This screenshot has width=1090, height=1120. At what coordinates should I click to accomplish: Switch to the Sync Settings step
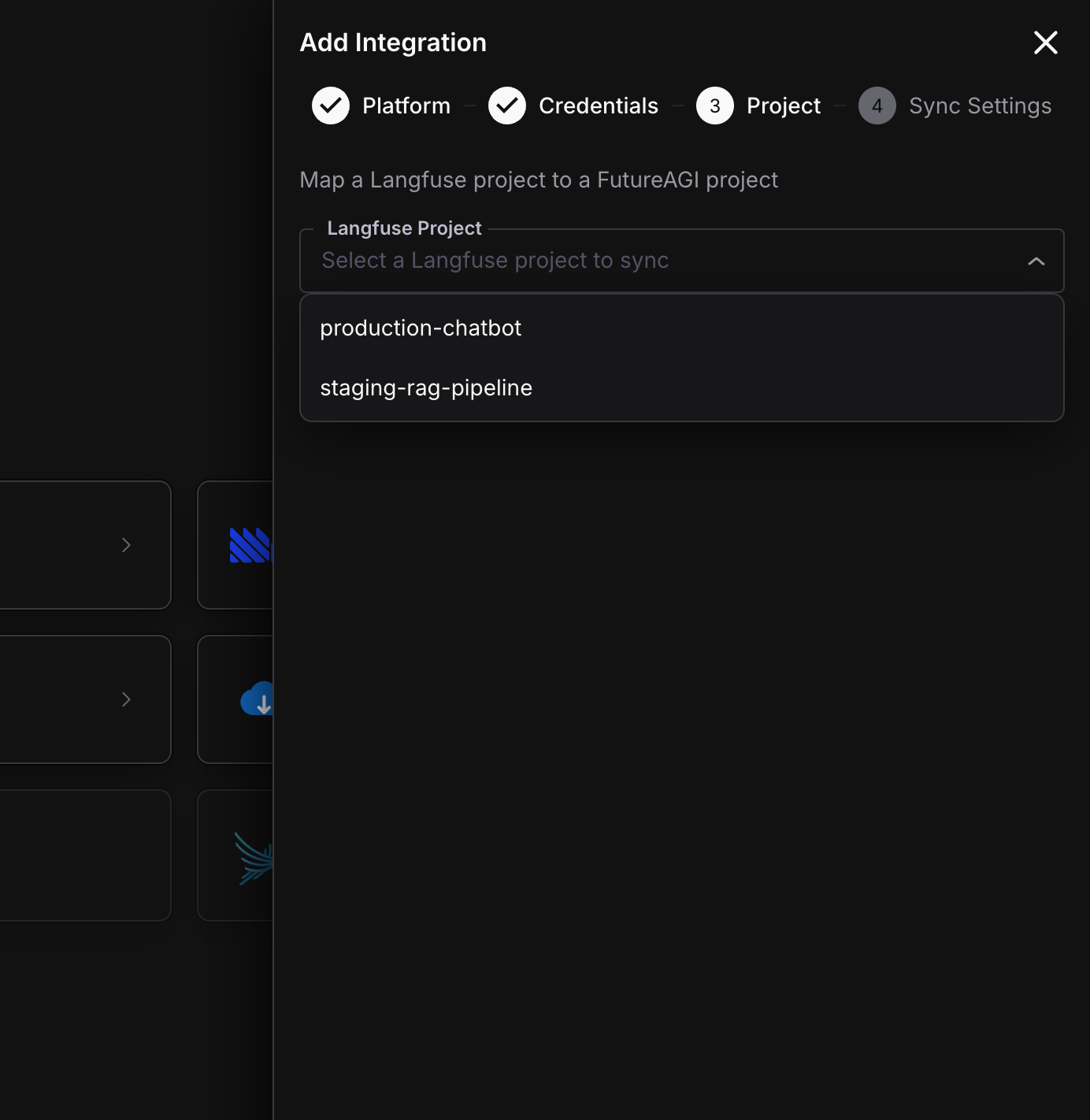pos(981,105)
